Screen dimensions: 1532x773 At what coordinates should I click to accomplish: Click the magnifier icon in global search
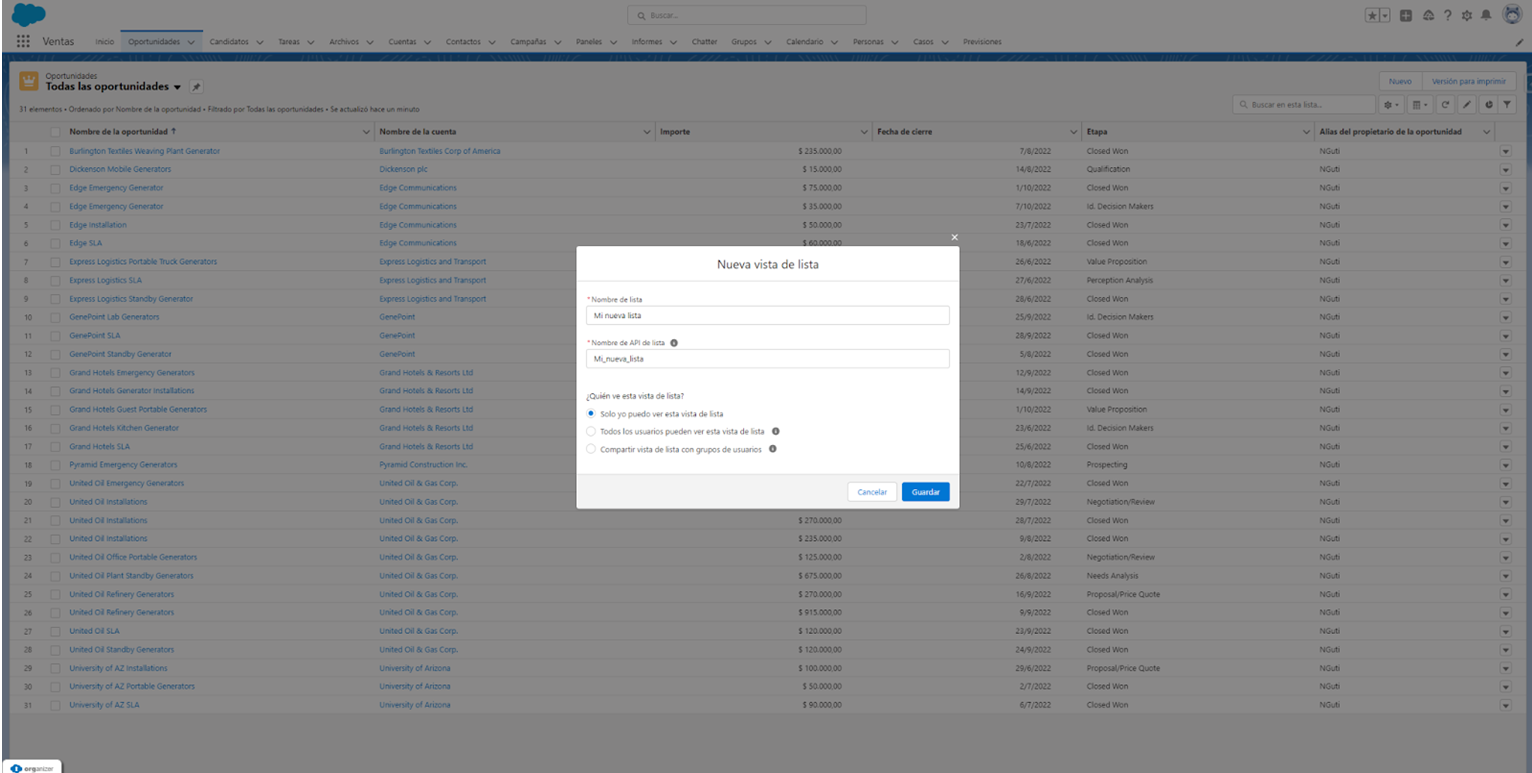pos(641,16)
